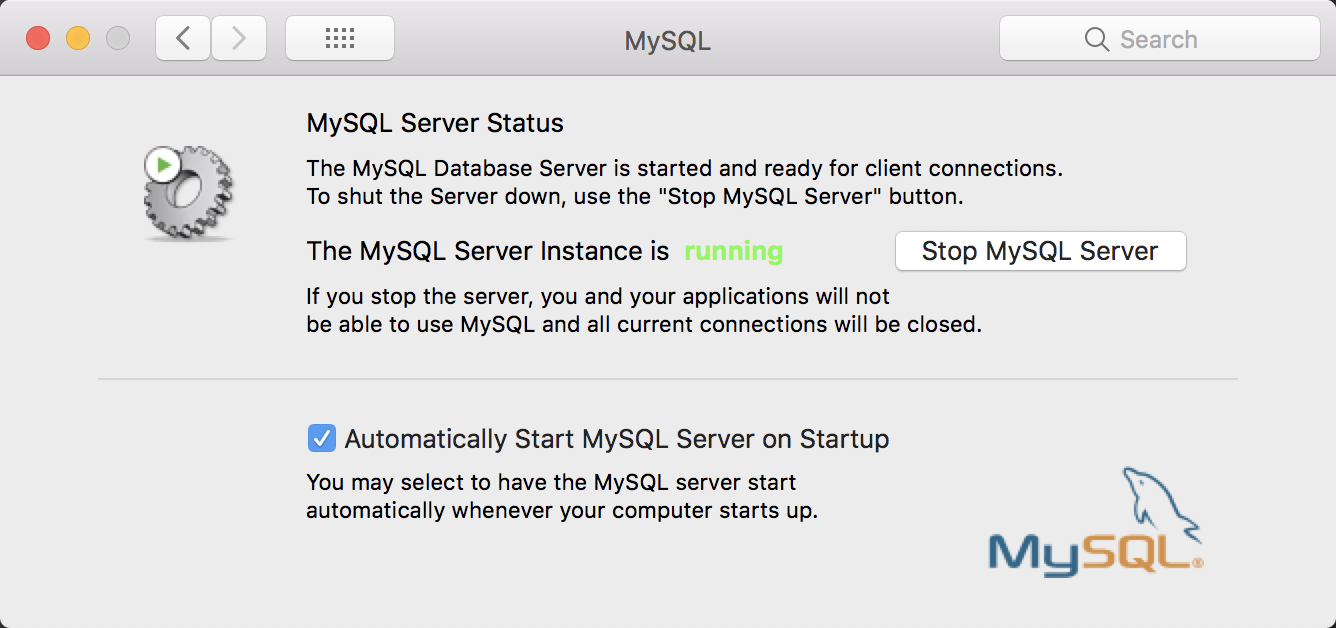Click Stop MySQL Server
Screen dimensions: 1336x628
[x=1040, y=251]
